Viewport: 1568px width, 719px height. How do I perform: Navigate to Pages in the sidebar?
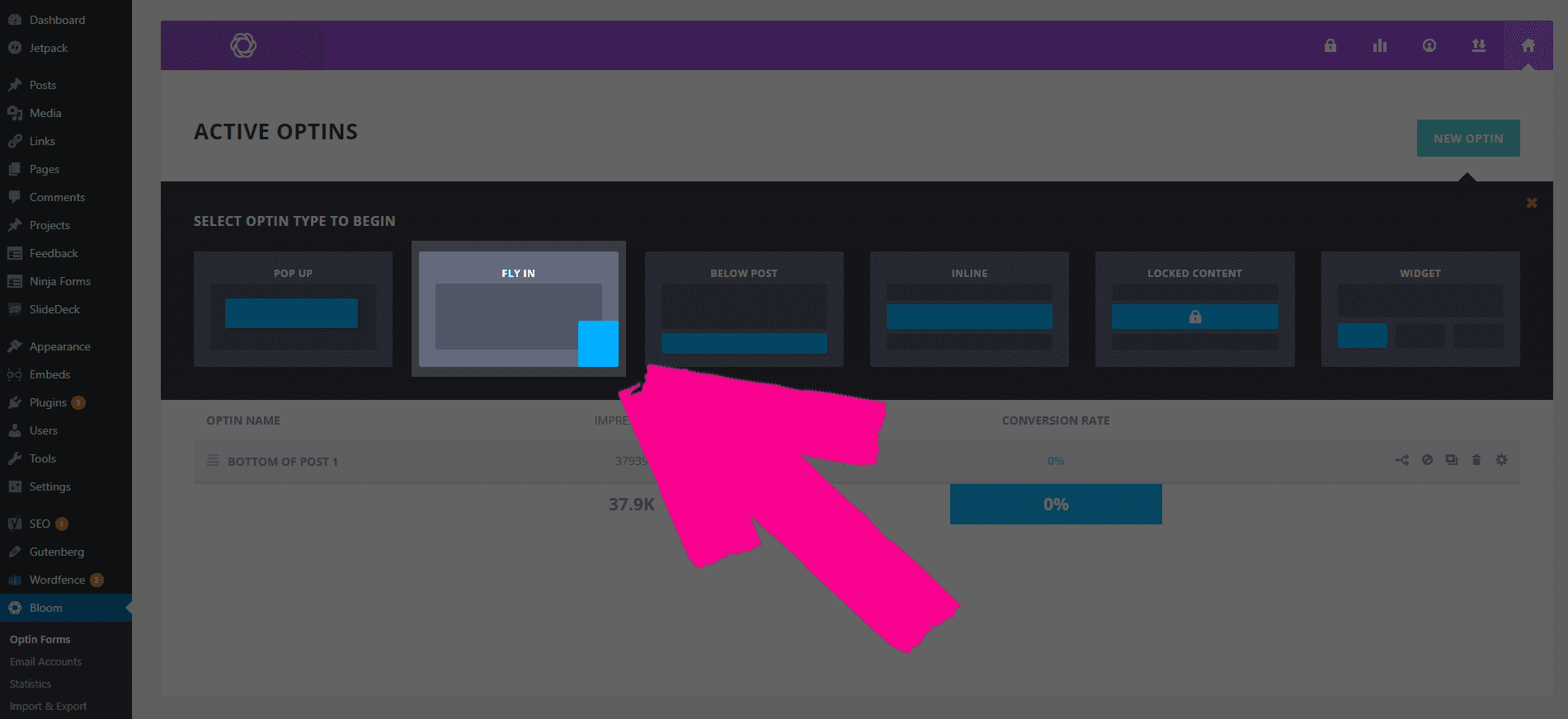(66, 169)
